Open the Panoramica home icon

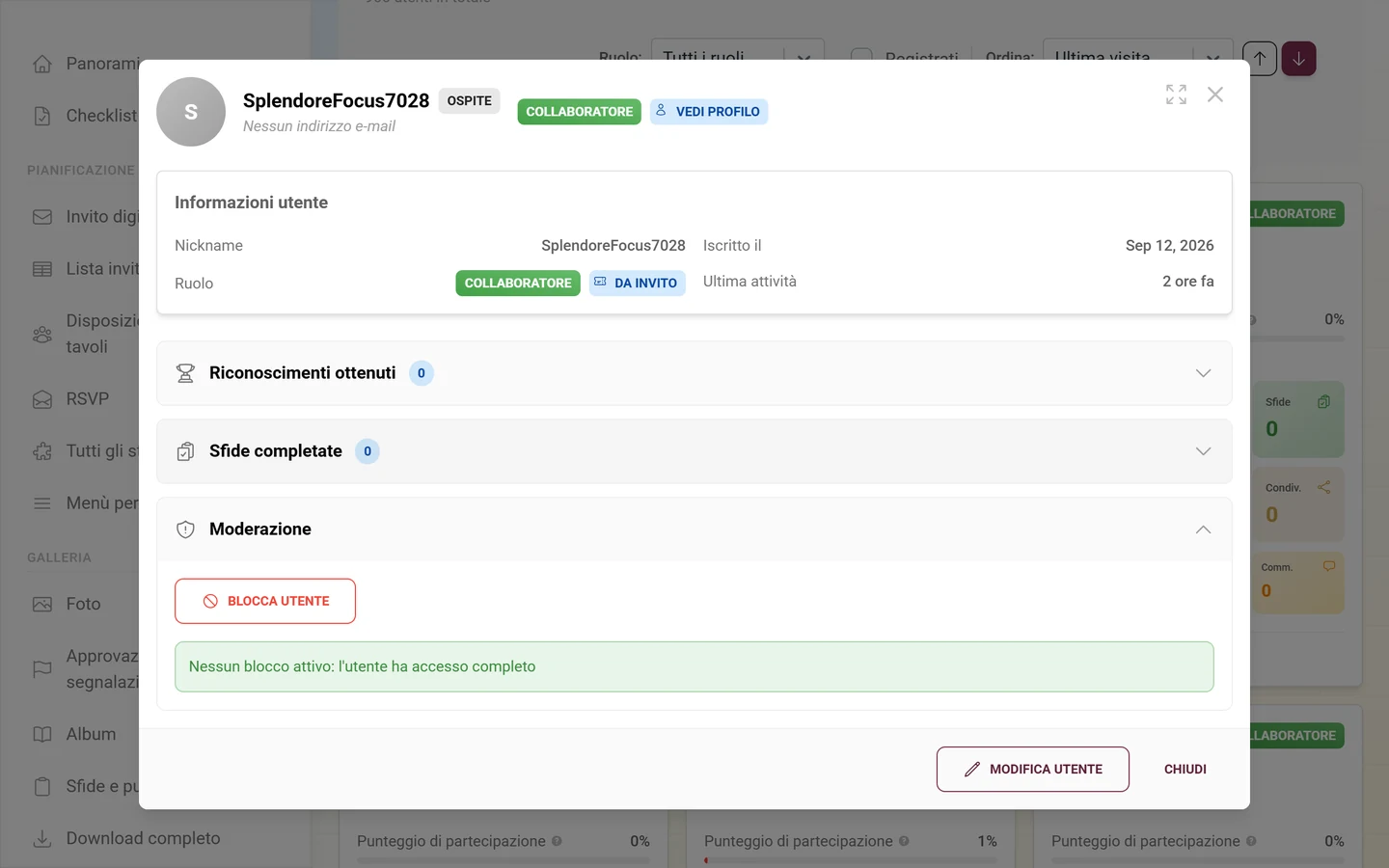click(x=42, y=64)
